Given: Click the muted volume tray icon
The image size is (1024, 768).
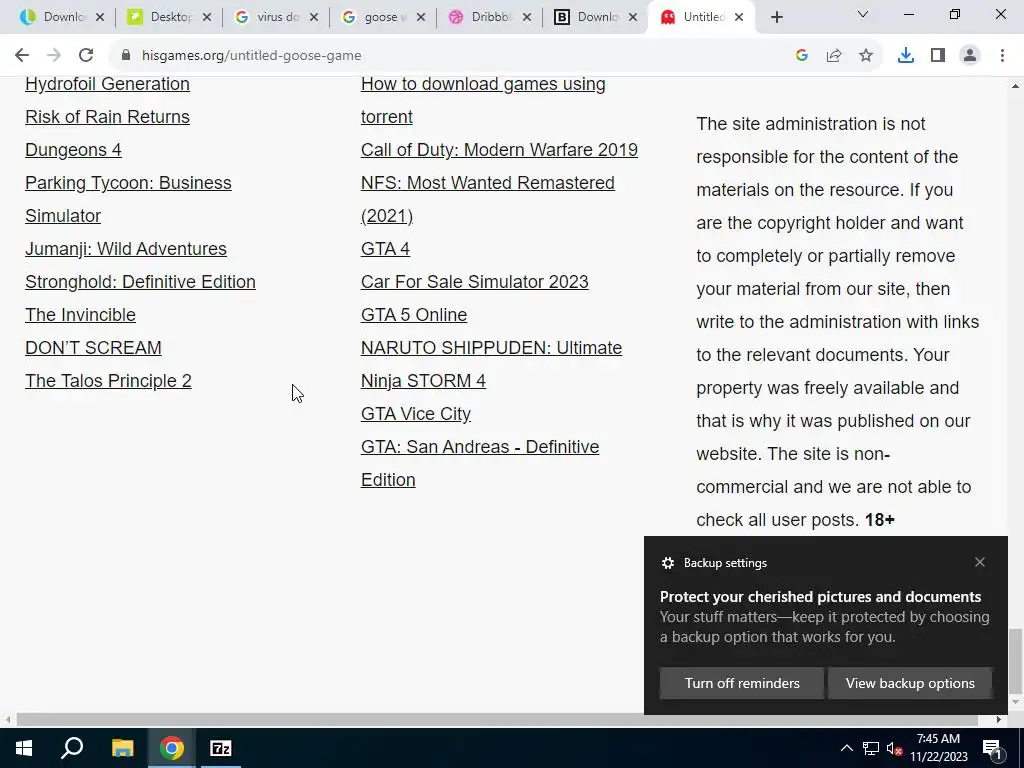Looking at the screenshot, I should click(895, 748).
